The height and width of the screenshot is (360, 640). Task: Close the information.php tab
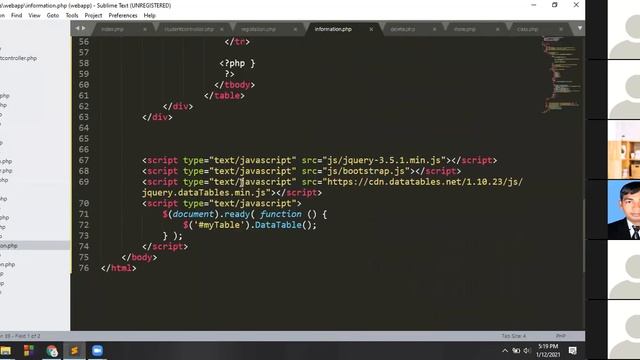point(371,29)
